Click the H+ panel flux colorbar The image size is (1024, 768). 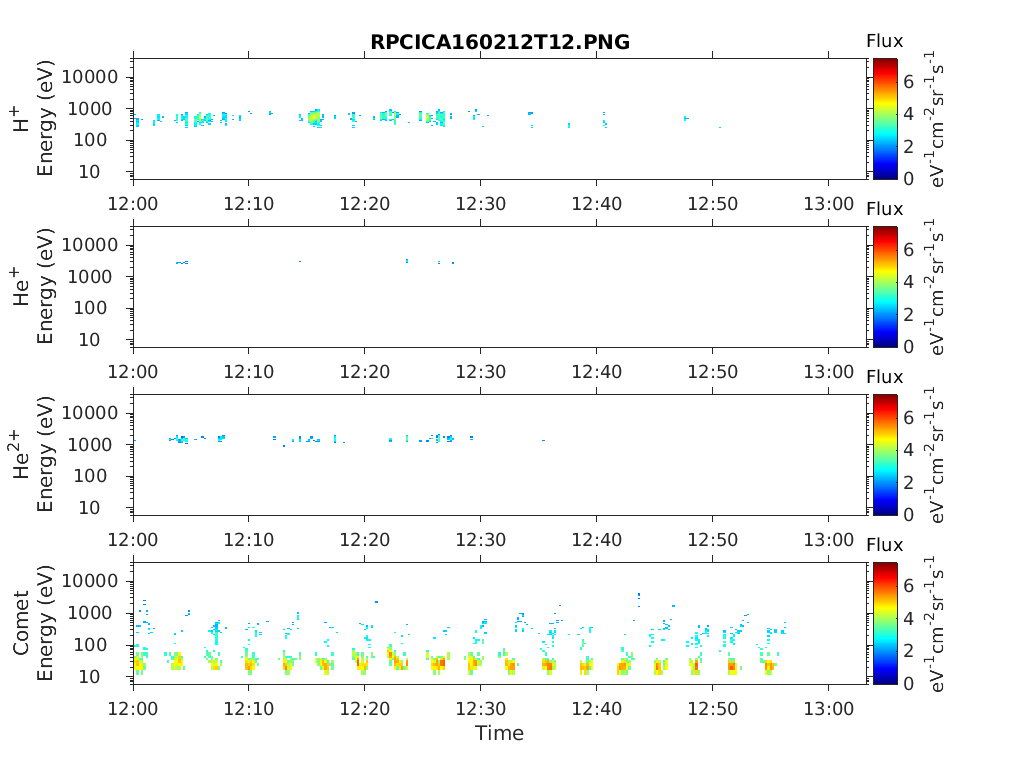885,118
